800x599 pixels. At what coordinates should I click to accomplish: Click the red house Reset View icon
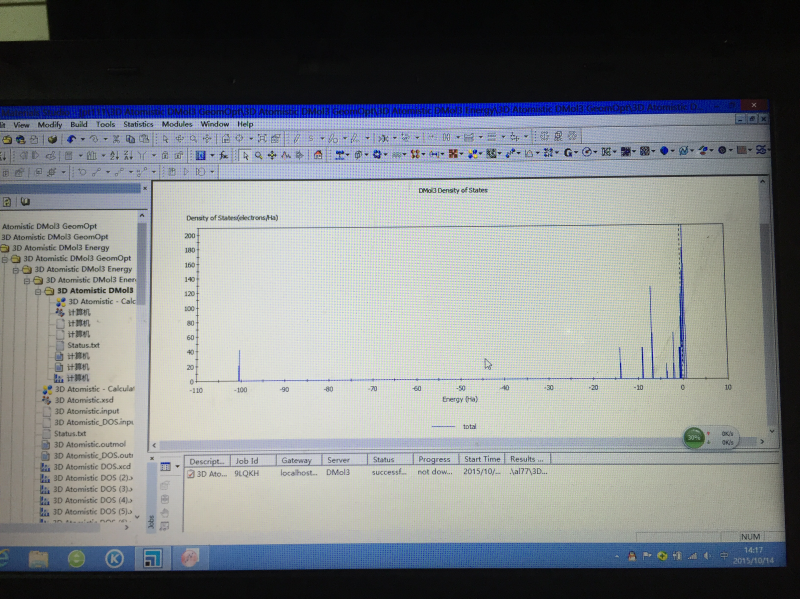(x=318, y=155)
